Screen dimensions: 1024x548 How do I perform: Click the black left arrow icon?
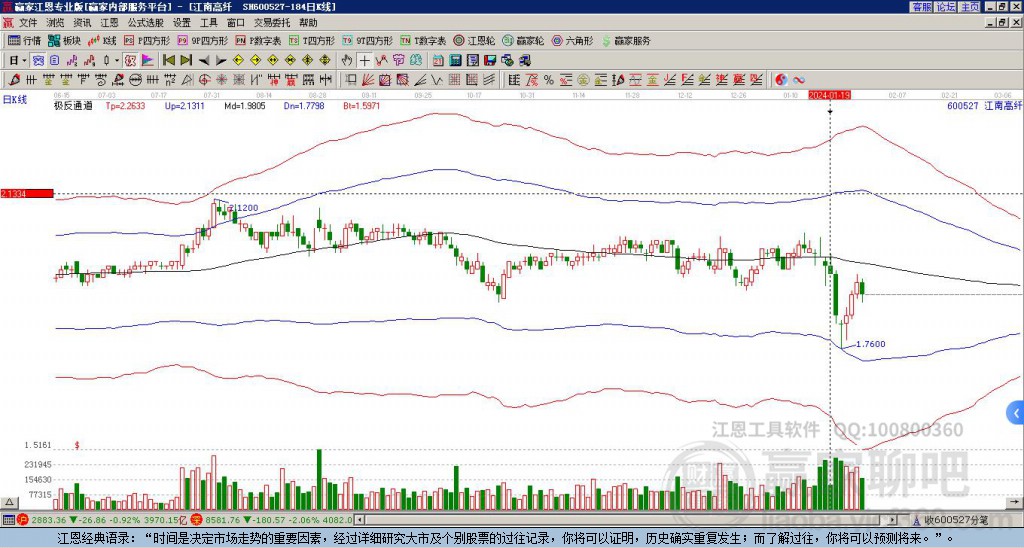pyautogui.click(x=204, y=60)
